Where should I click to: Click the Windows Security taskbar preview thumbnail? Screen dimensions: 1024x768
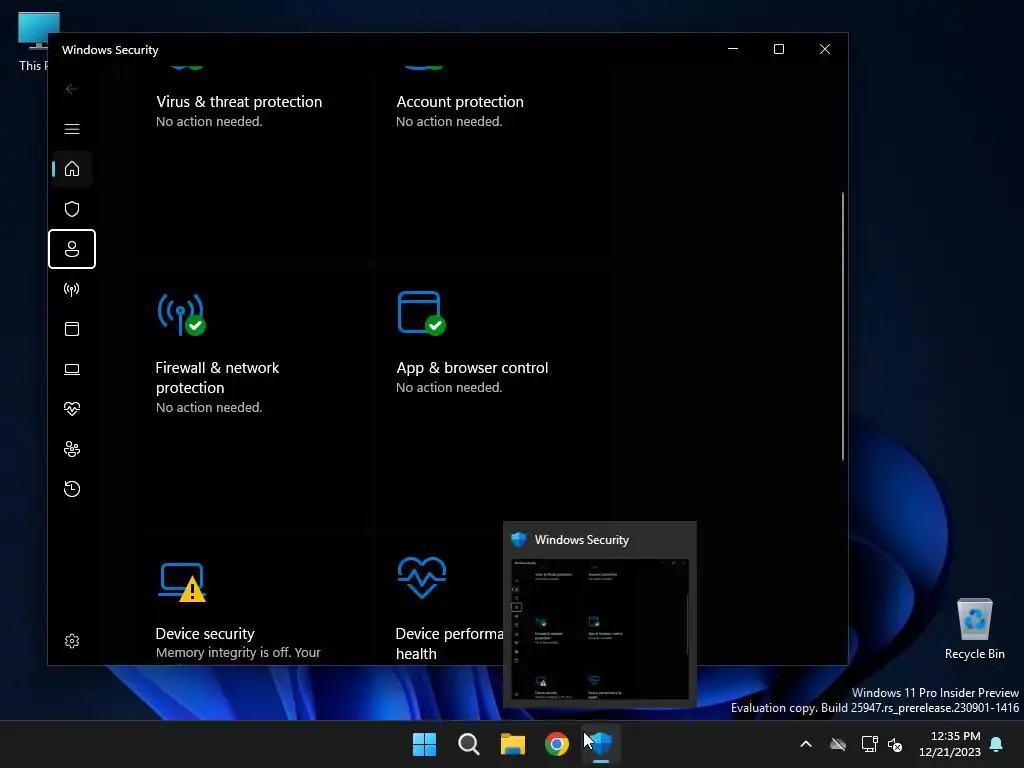(600, 629)
